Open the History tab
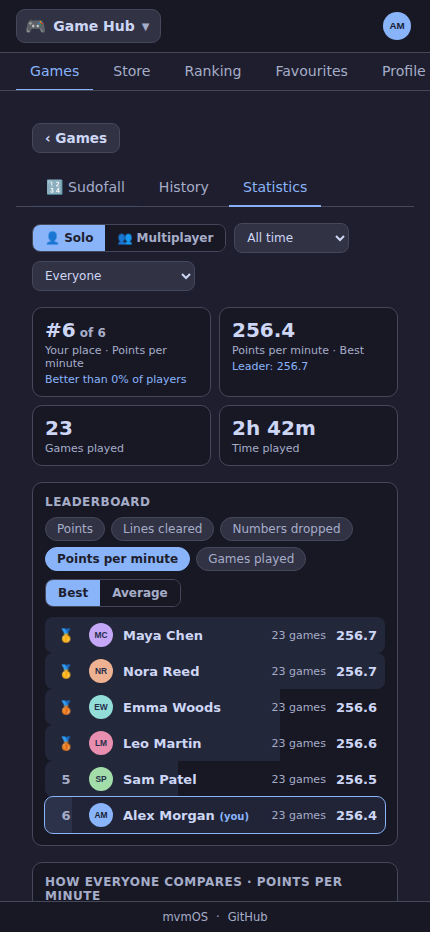The image size is (430, 932). [184, 187]
